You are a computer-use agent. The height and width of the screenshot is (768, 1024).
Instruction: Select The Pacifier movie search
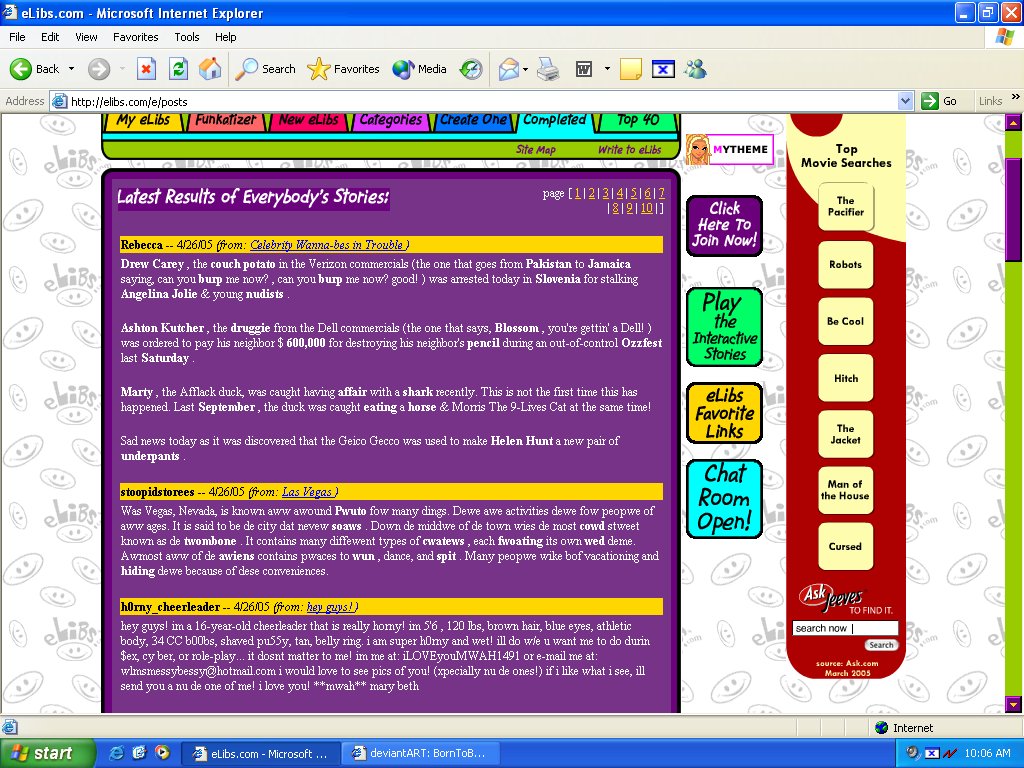pos(846,206)
